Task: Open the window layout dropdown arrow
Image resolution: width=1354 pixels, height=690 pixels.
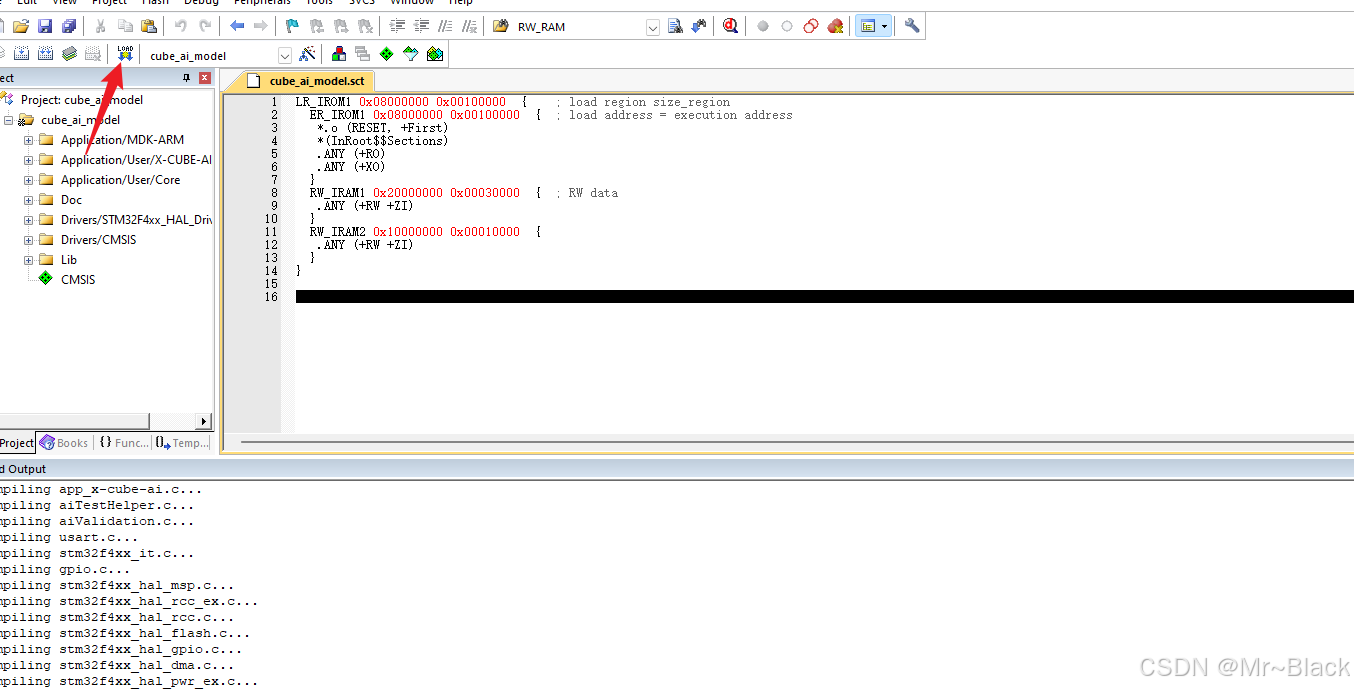Action: (885, 26)
